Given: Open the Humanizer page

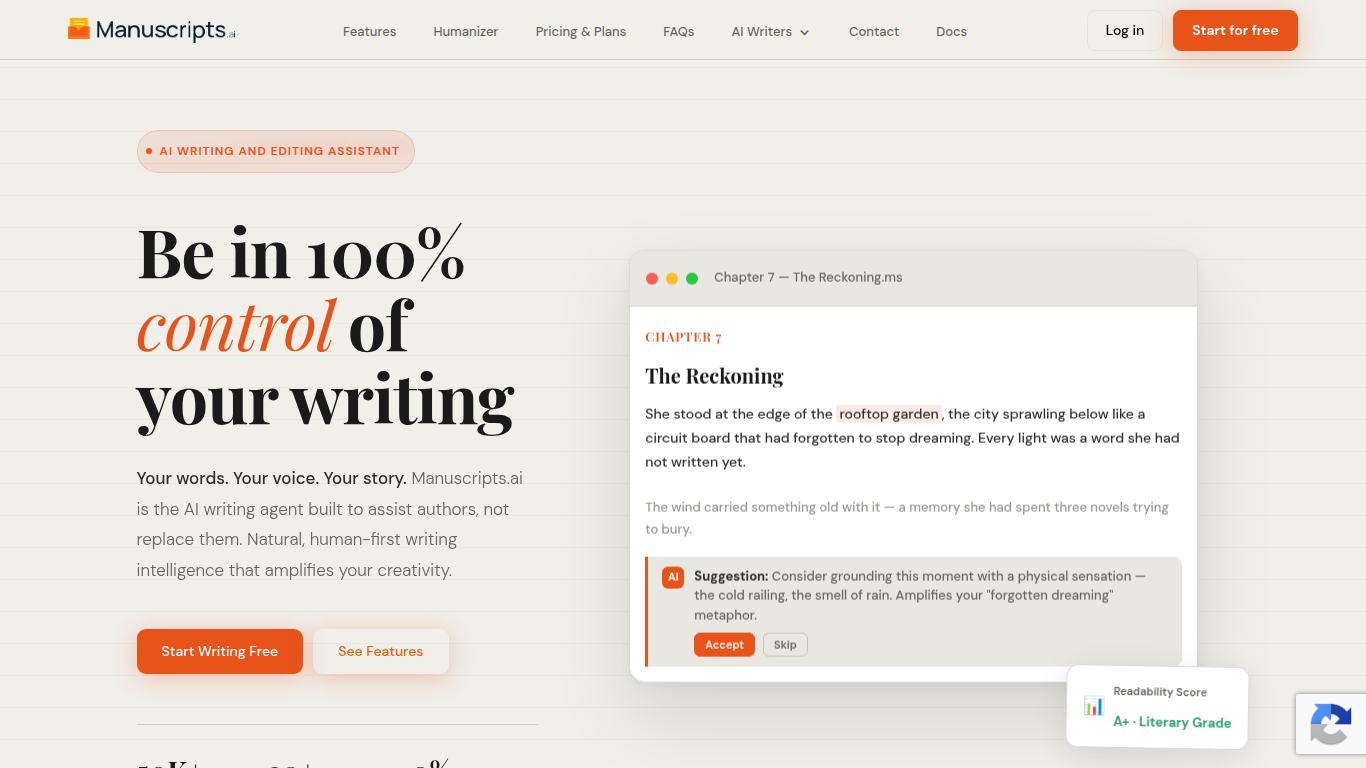Looking at the screenshot, I should pos(466,31).
